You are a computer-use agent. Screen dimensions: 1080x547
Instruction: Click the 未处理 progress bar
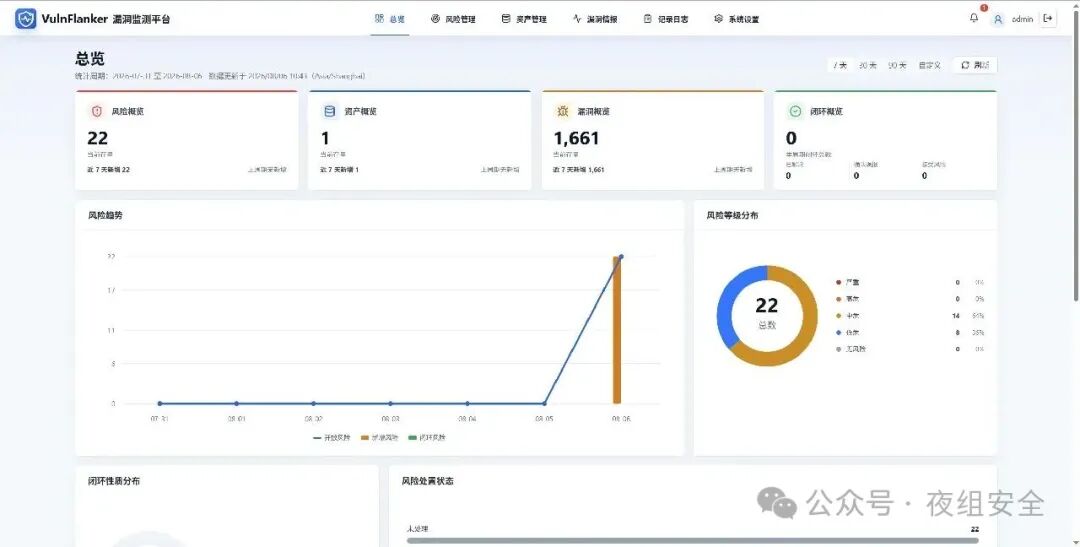pos(692,541)
